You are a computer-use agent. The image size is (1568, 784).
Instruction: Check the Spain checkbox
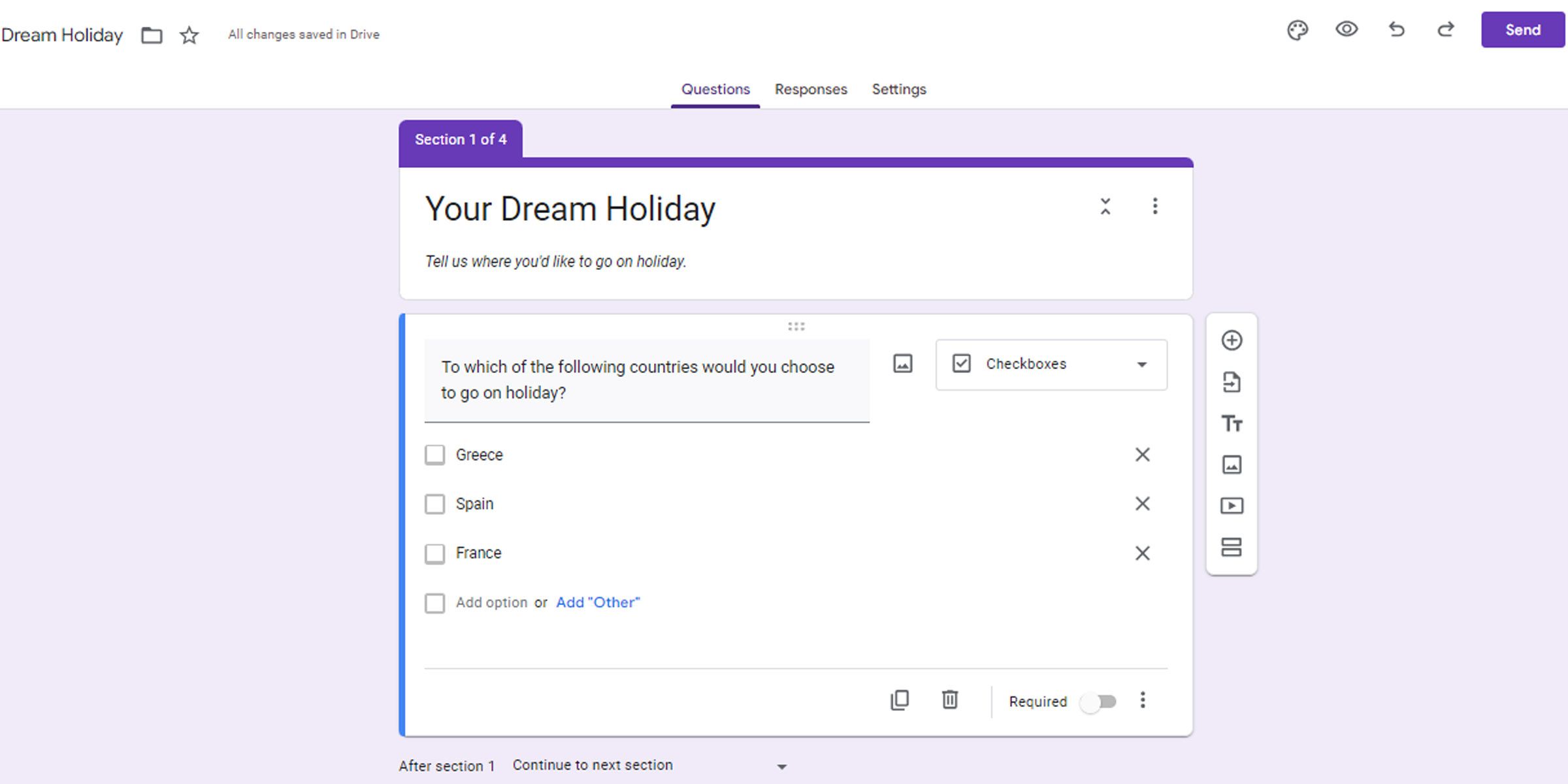tap(434, 504)
